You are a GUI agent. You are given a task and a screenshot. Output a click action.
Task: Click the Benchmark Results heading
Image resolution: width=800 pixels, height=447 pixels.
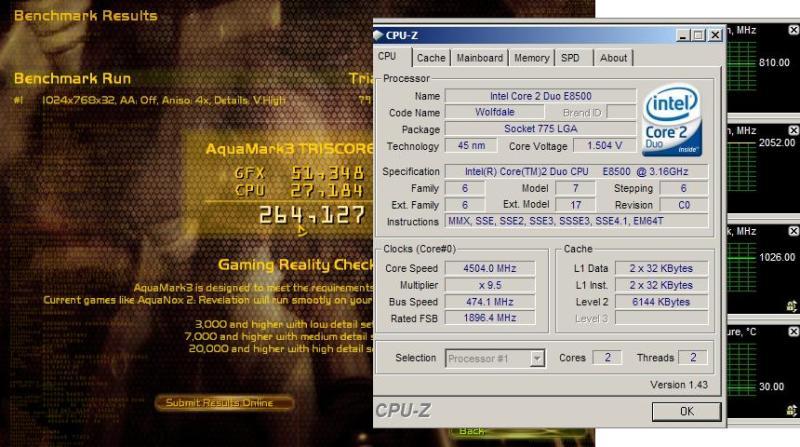tap(86, 16)
